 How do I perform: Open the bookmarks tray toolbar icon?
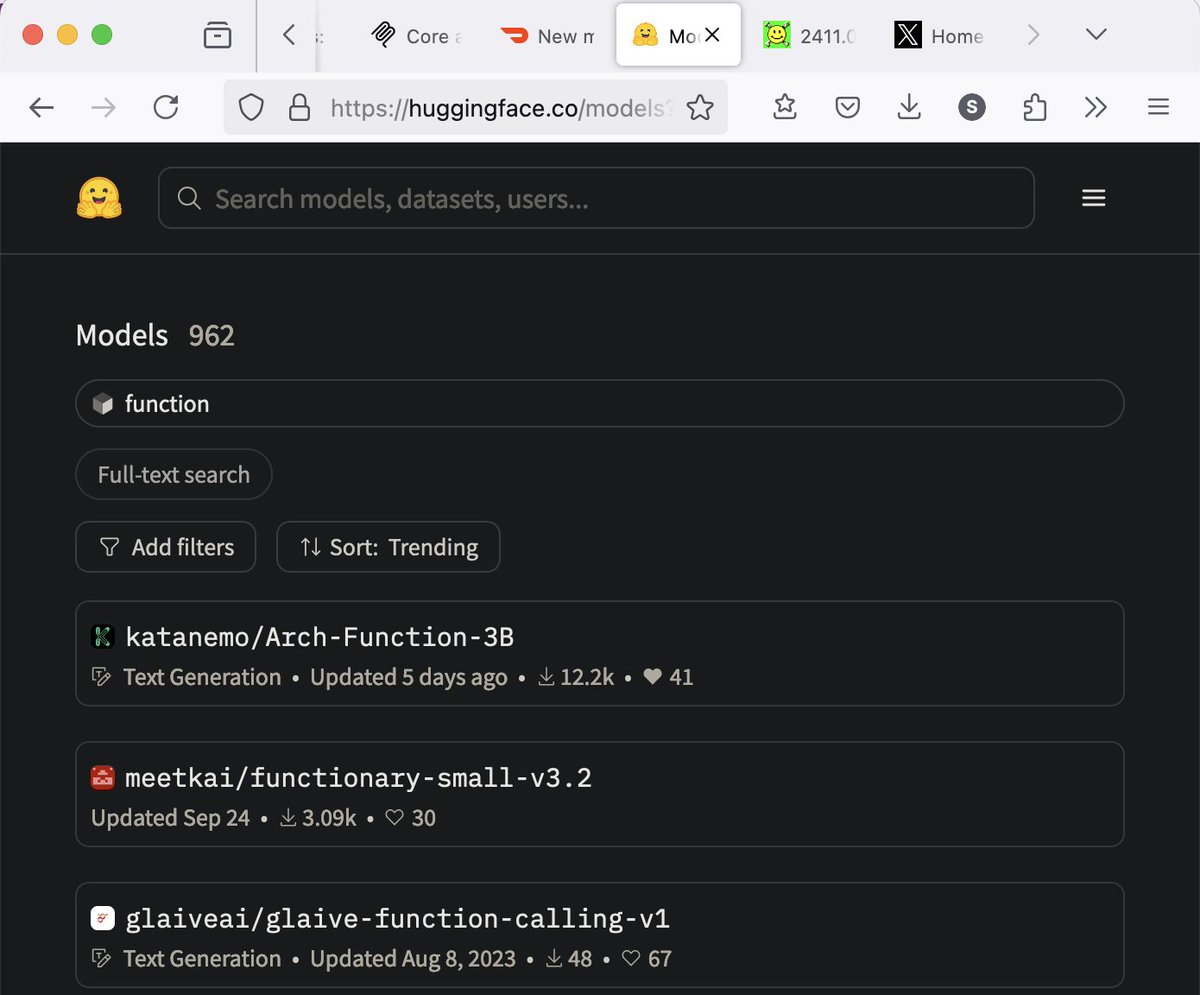785,107
